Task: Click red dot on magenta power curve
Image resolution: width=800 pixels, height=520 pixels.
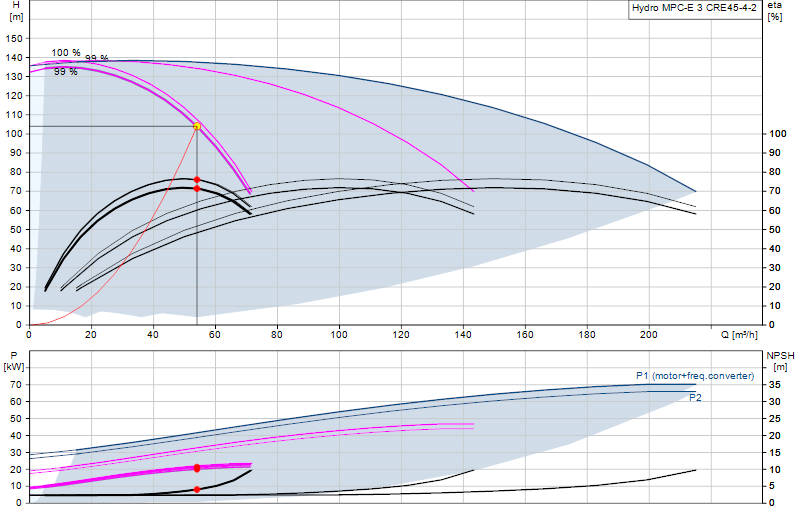Action: click(x=197, y=468)
